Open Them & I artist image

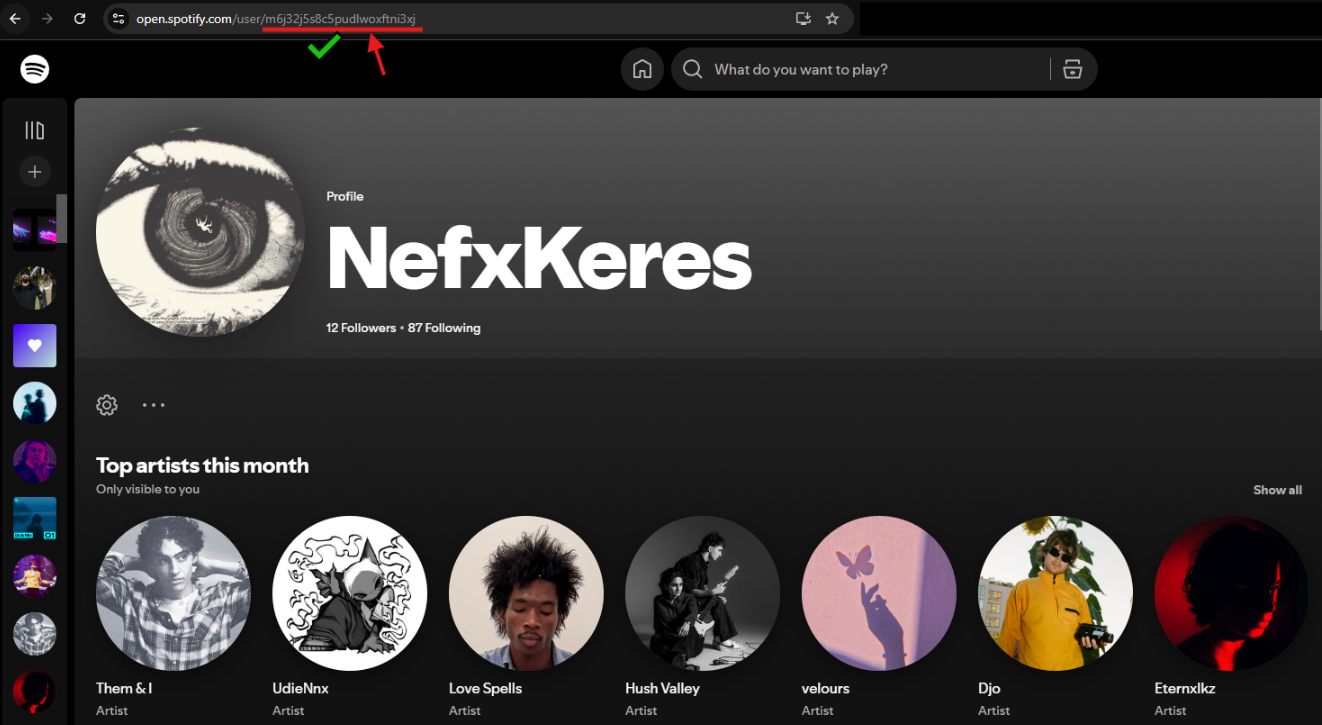point(173,593)
